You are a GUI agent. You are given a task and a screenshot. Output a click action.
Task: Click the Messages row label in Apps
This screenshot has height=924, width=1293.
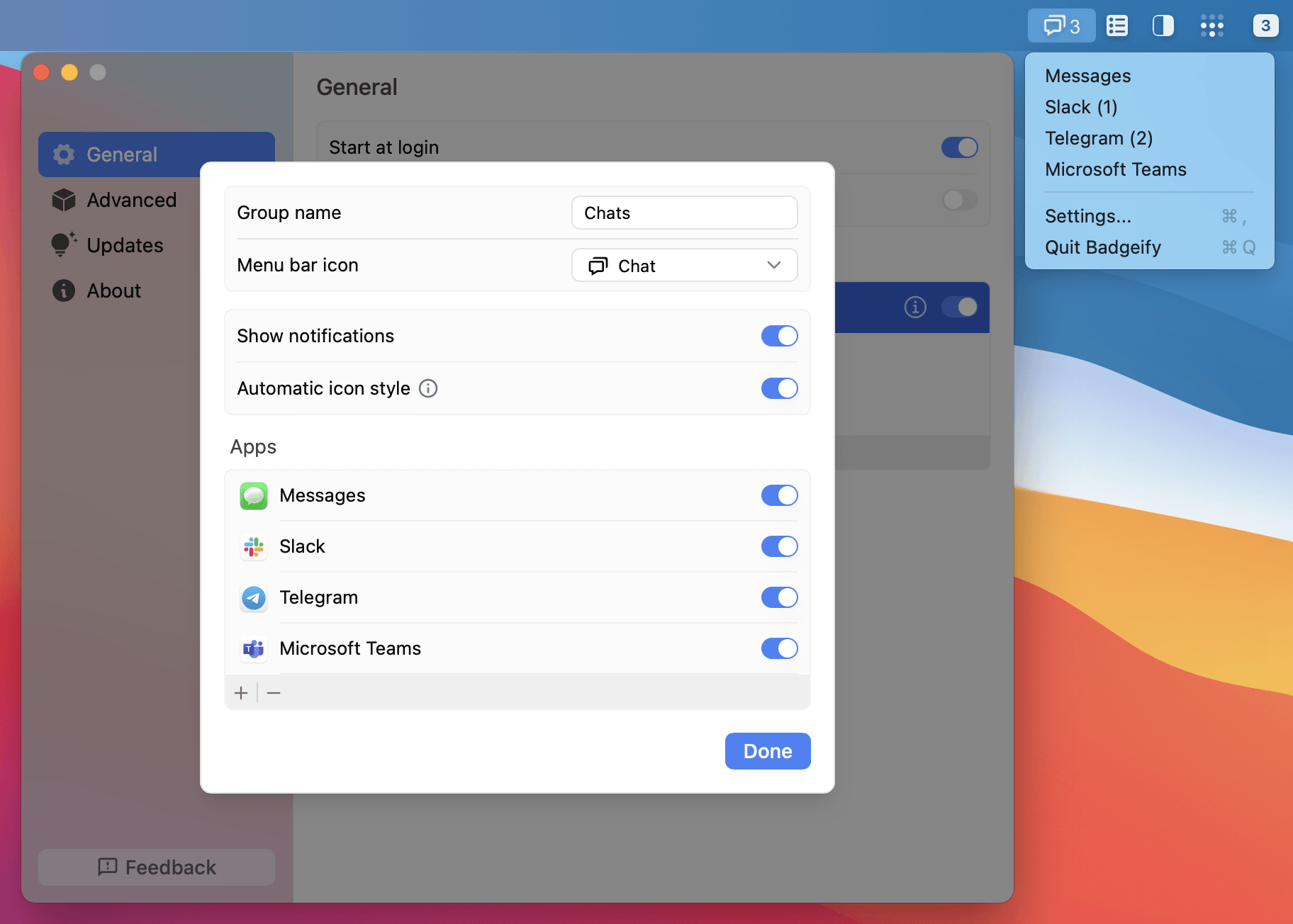tap(323, 495)
